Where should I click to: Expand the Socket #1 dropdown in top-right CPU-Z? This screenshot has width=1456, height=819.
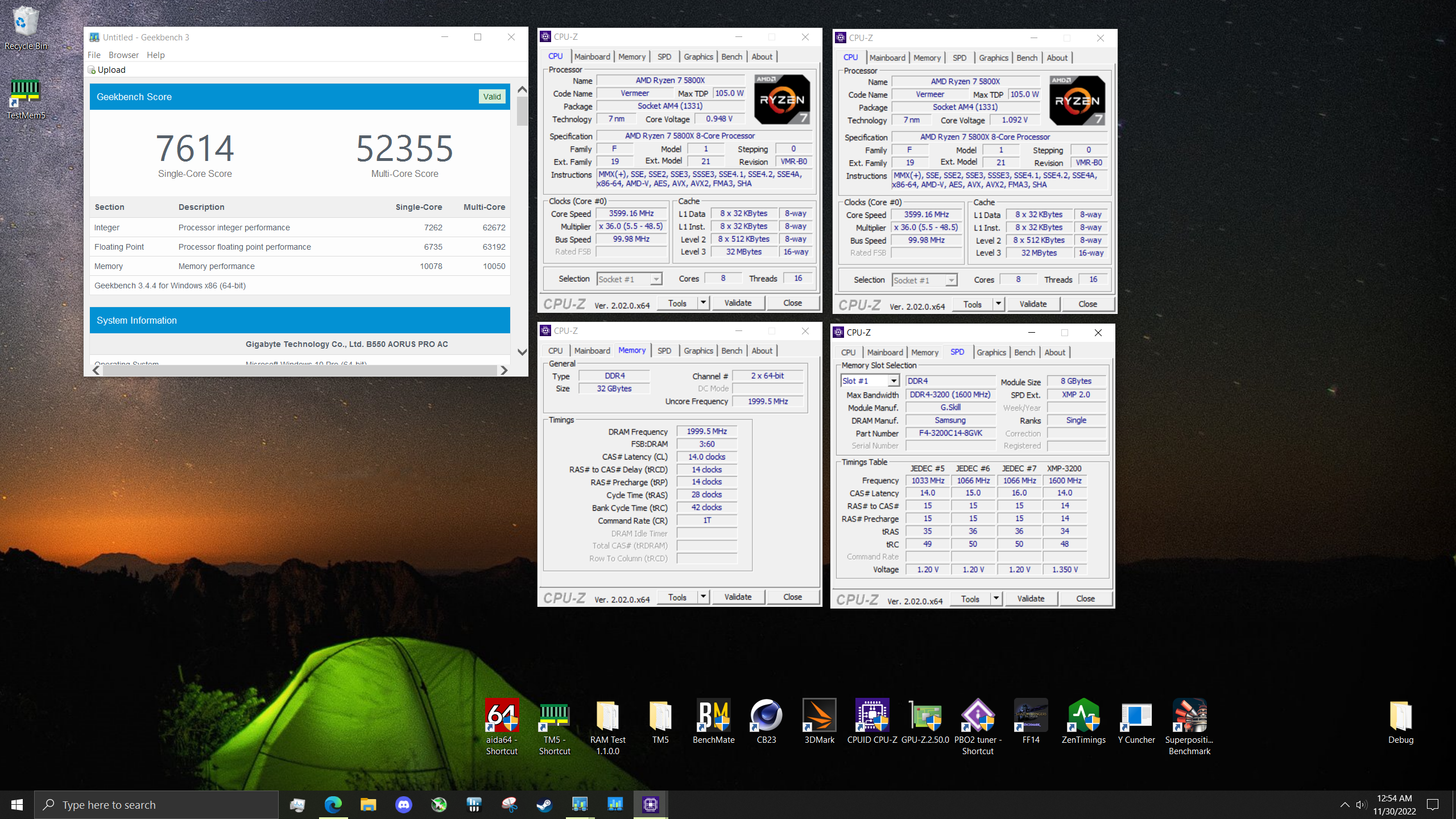coord(952,280)
